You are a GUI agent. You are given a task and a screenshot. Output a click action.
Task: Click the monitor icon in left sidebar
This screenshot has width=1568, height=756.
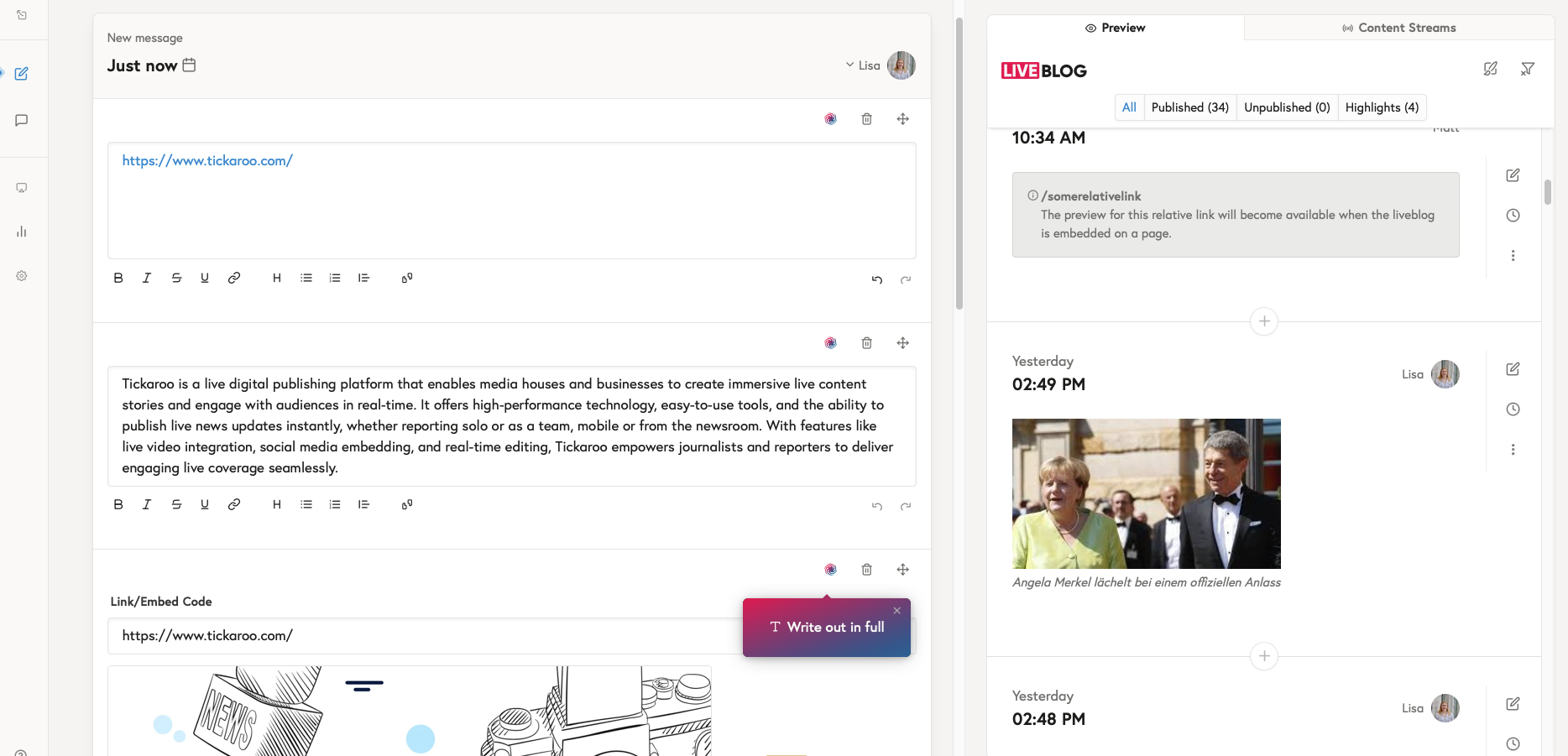tap(22, 188)
